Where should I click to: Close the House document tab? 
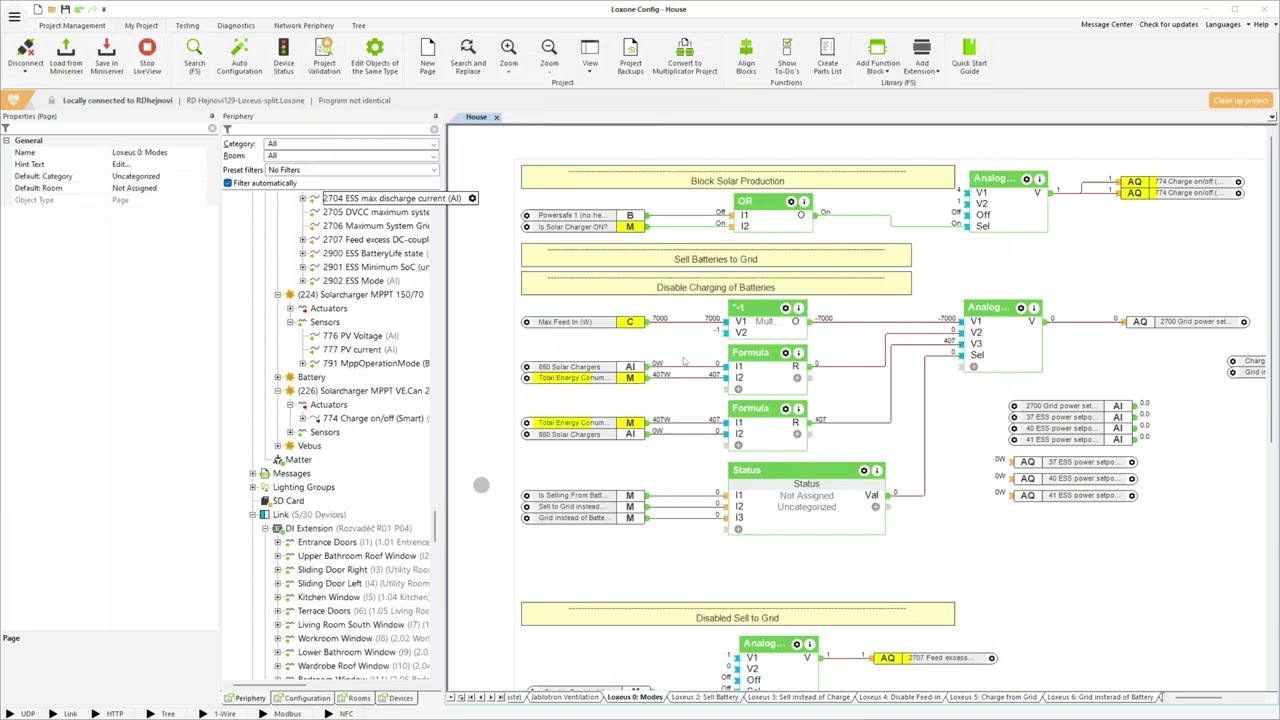[x=496, y=118]
